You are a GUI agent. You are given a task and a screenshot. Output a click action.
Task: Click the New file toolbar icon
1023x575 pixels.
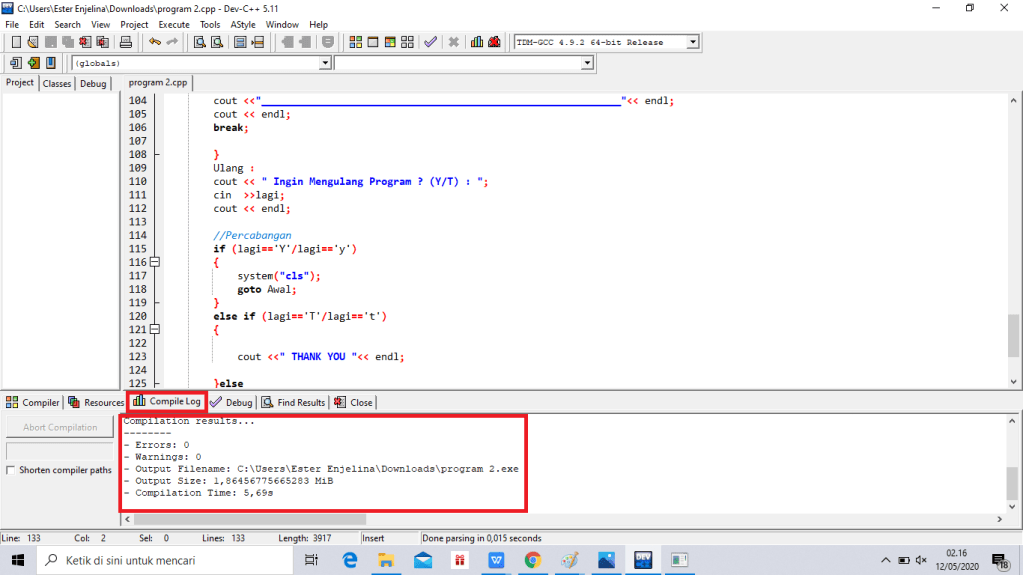point(16,42)
